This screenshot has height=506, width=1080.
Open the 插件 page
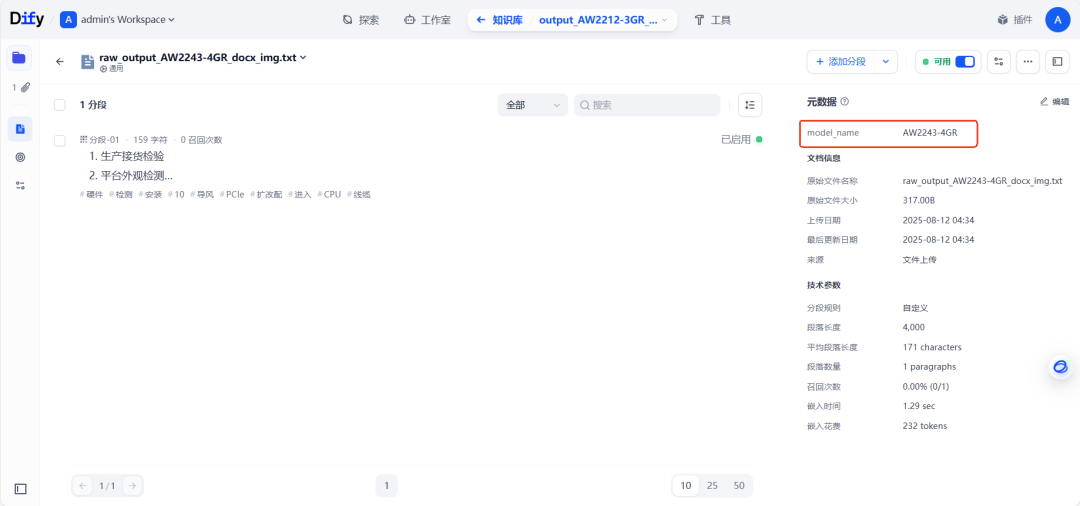(x=1015, y=20)
